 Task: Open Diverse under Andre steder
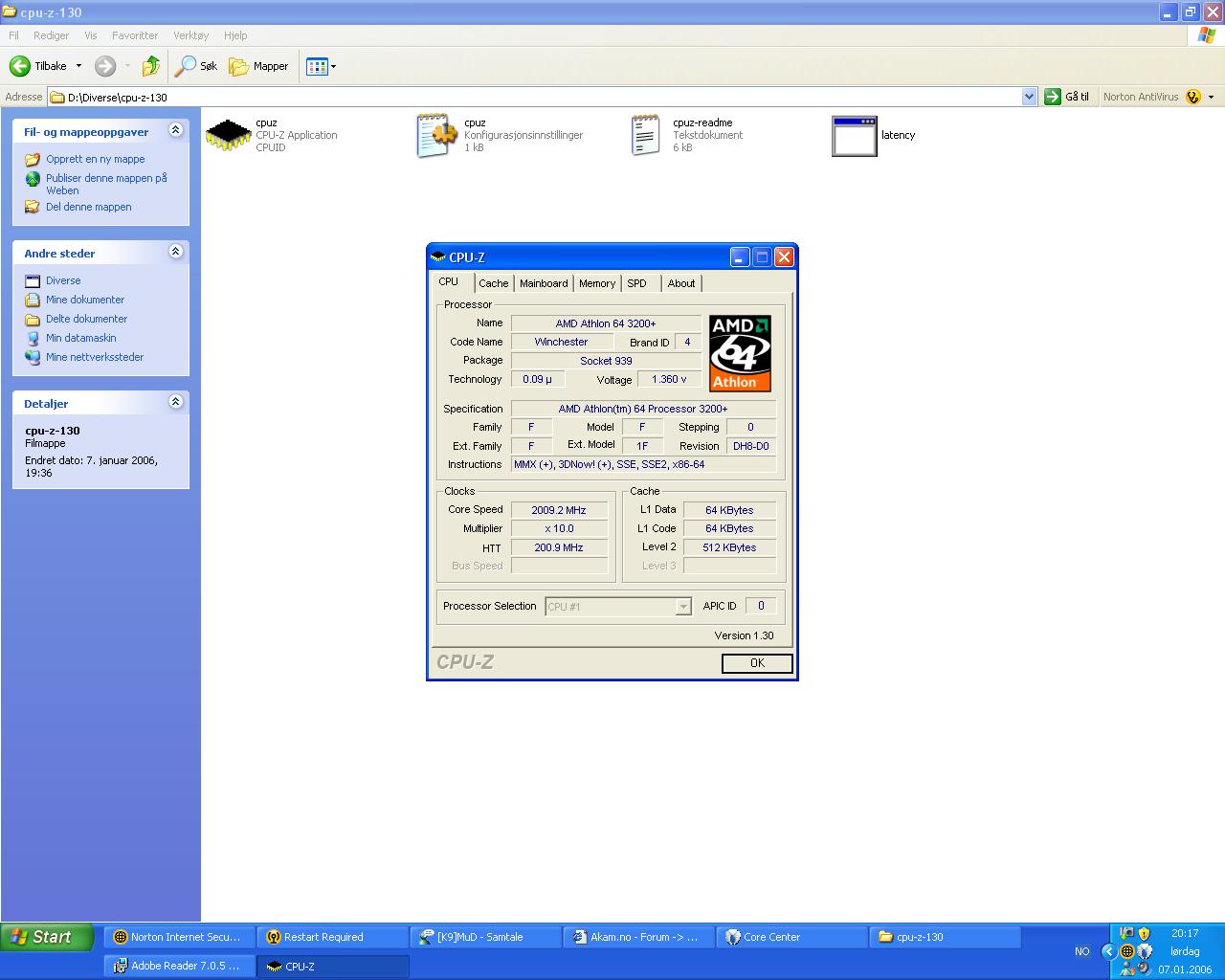[x=63, y=280]
